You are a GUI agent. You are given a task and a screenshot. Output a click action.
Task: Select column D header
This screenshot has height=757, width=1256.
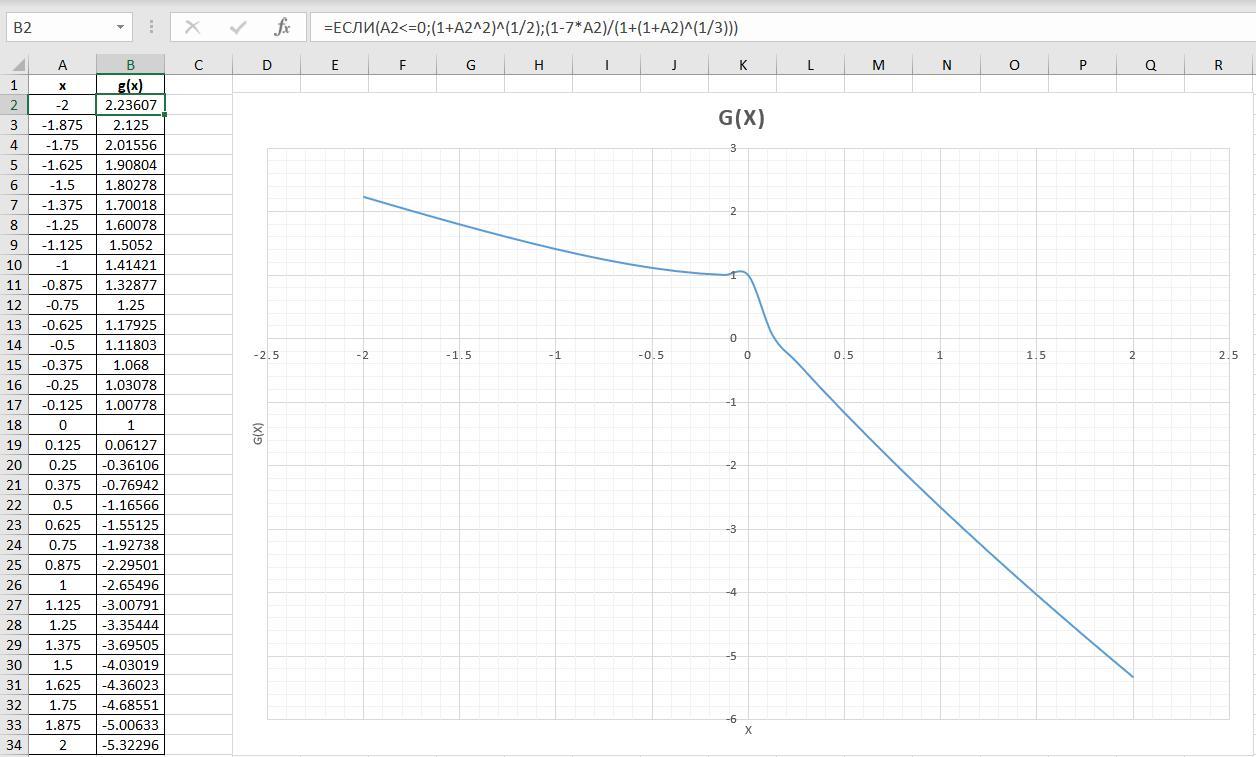(x=266, y=65)
